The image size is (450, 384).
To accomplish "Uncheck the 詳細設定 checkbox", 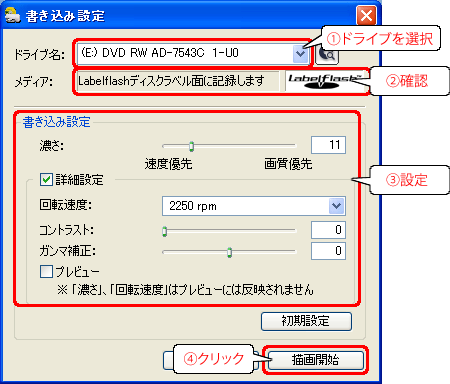I will (46, 179).
